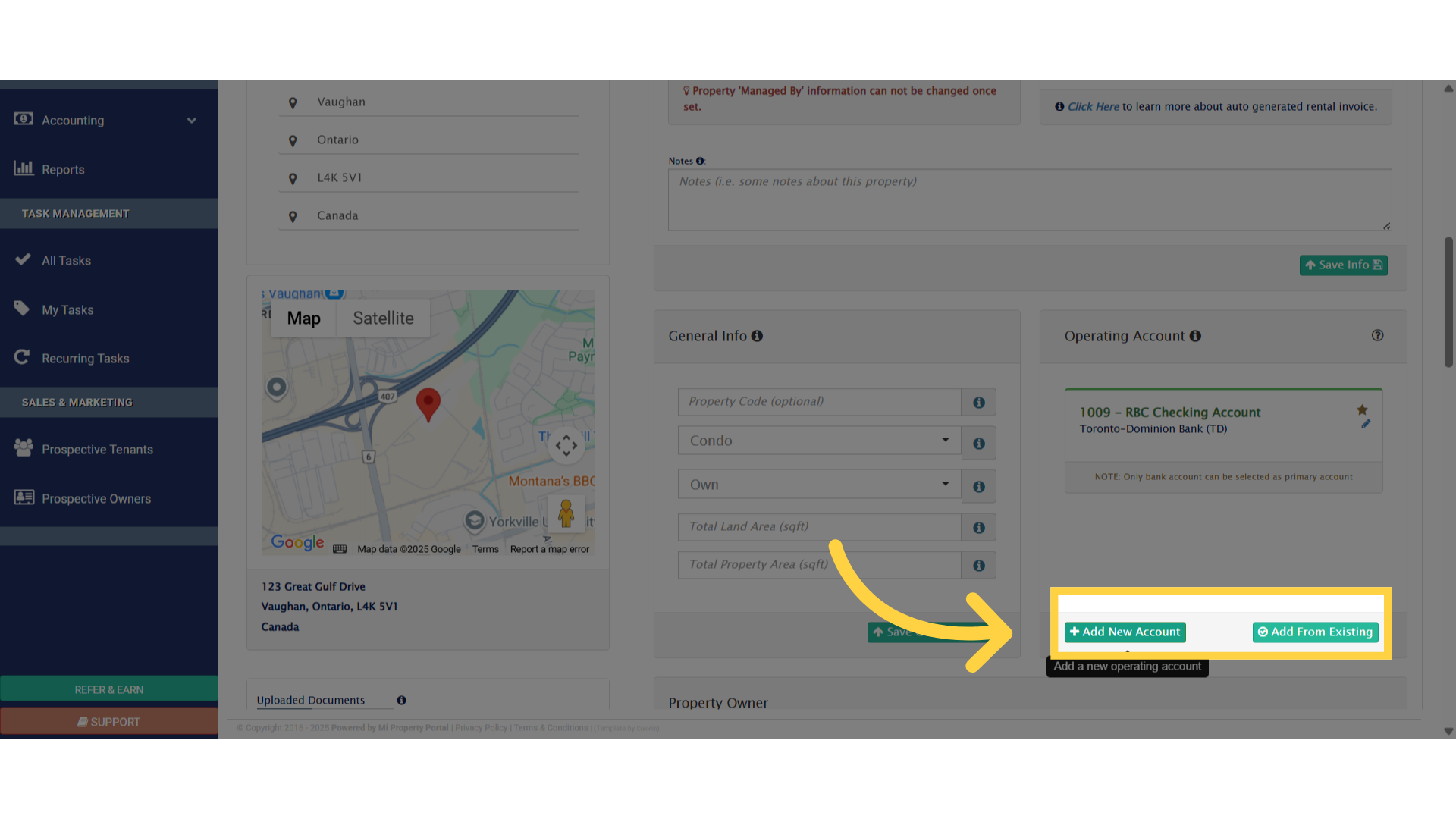Click info icon next to Total Land Area
Image resolution: width=1456 pixels, height=819 pixels.
[979, 528]
